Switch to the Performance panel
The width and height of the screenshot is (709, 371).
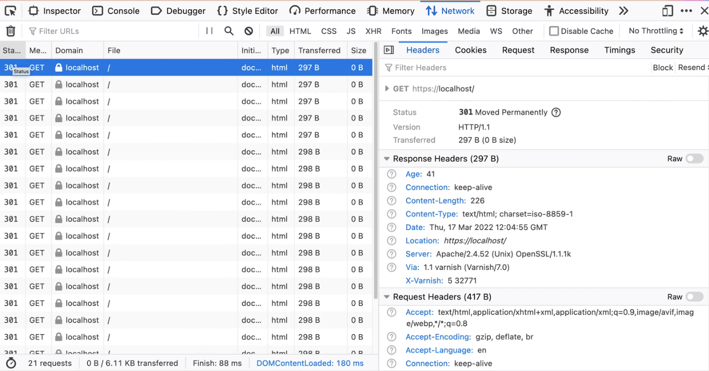click(x=322, y=11)
